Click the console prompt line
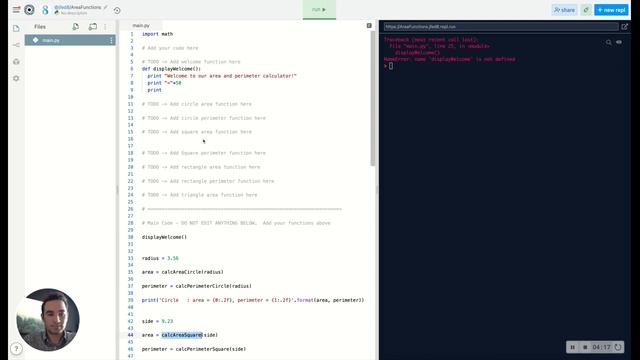The image size is (640, 360). pos(389,66)
